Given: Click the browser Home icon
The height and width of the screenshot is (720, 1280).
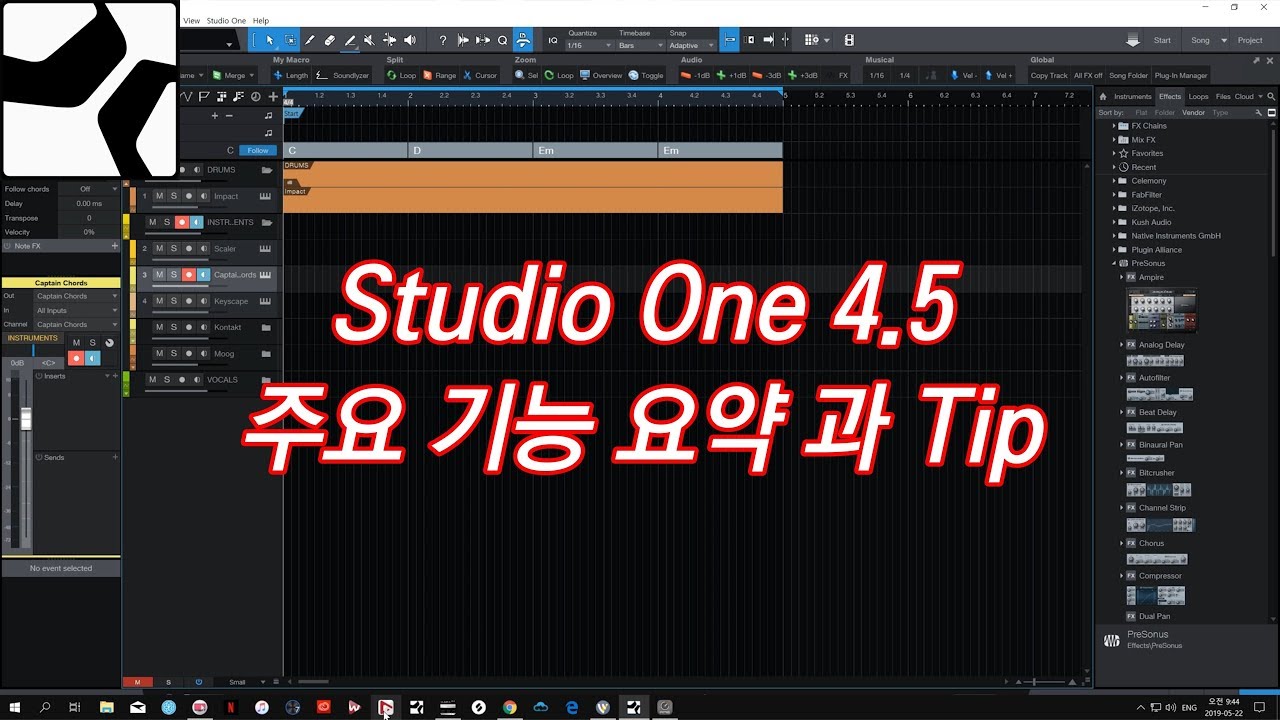Looking at the screenshot, I should coord(1103,97).
